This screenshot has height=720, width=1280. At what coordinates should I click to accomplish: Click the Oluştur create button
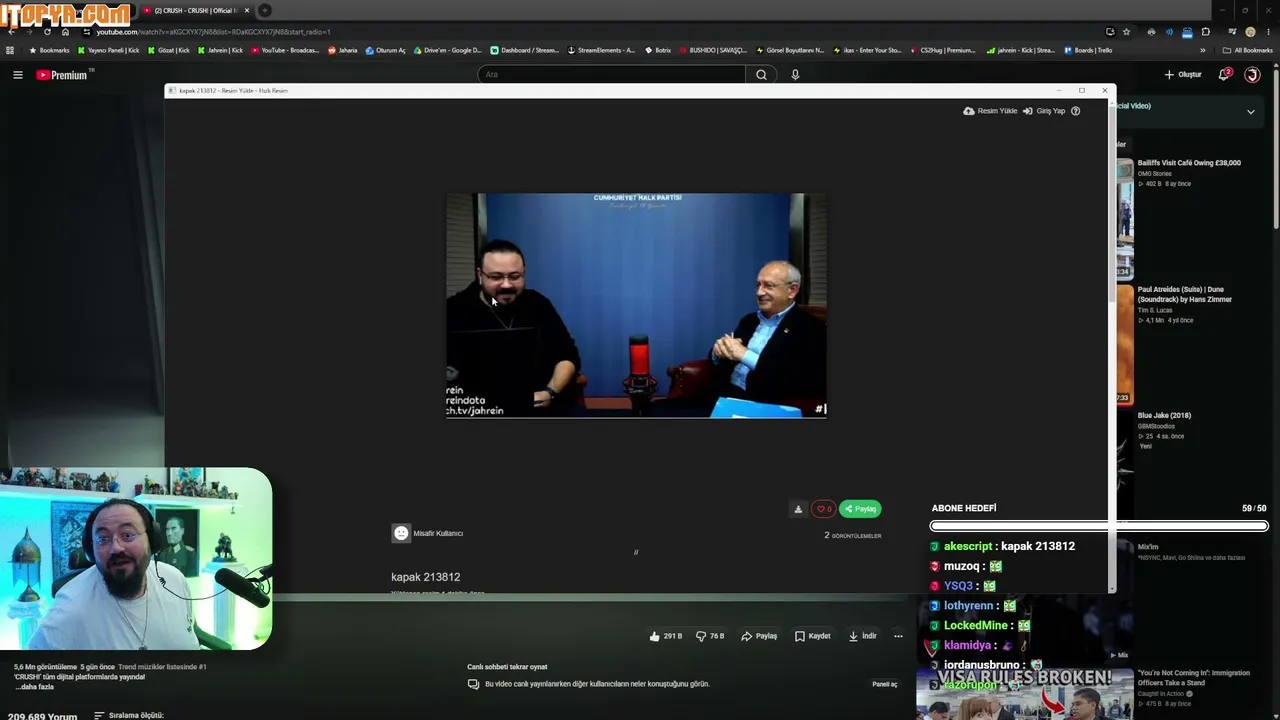coord(1183,75)
